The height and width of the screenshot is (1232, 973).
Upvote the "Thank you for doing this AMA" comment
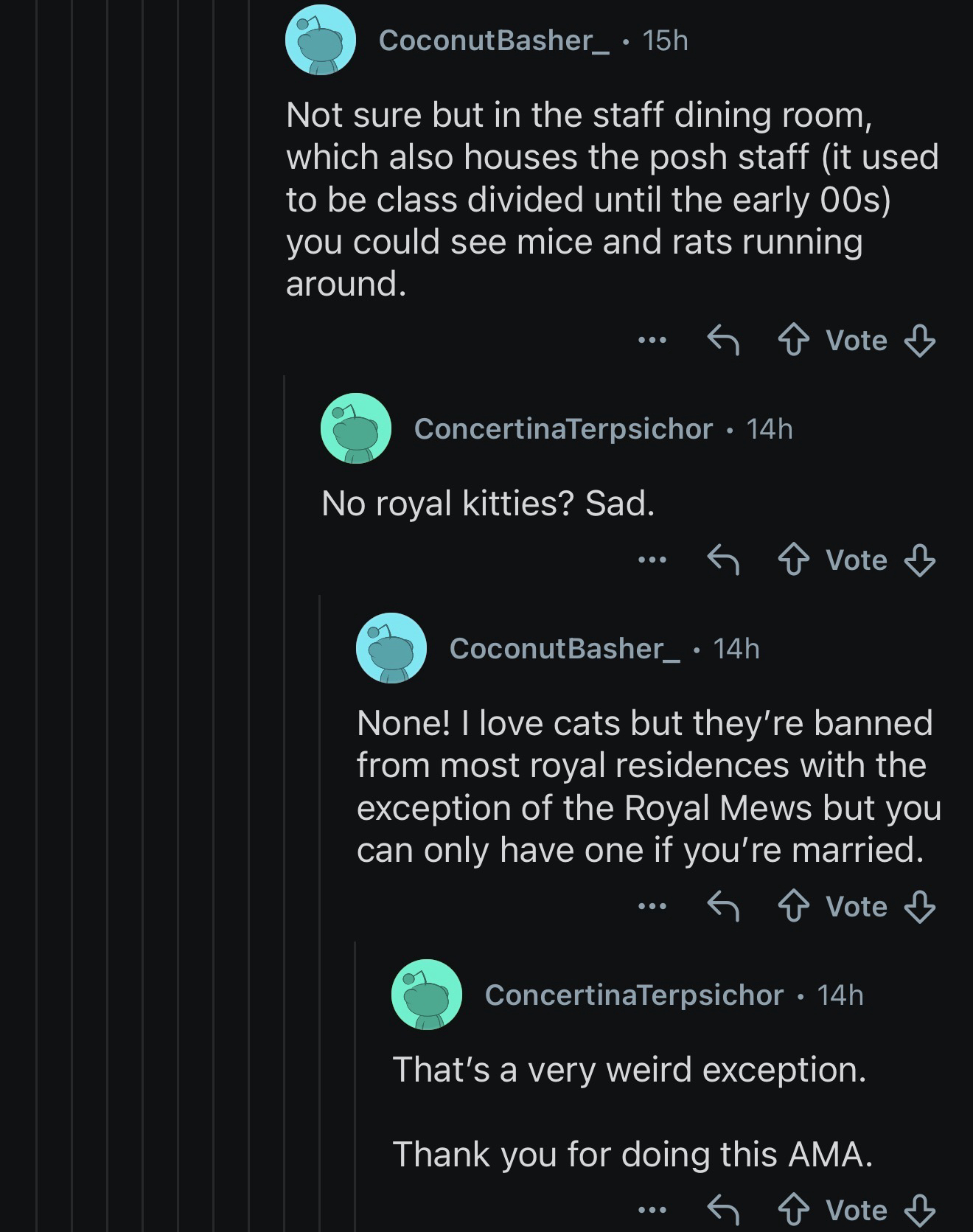point(793,1210)
